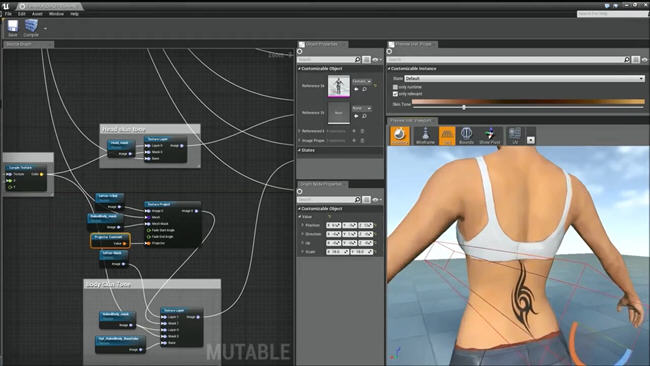Toggle the Grid icon in viewport toolbar
This screenshot has width=650, height=366.
point(447,136)
